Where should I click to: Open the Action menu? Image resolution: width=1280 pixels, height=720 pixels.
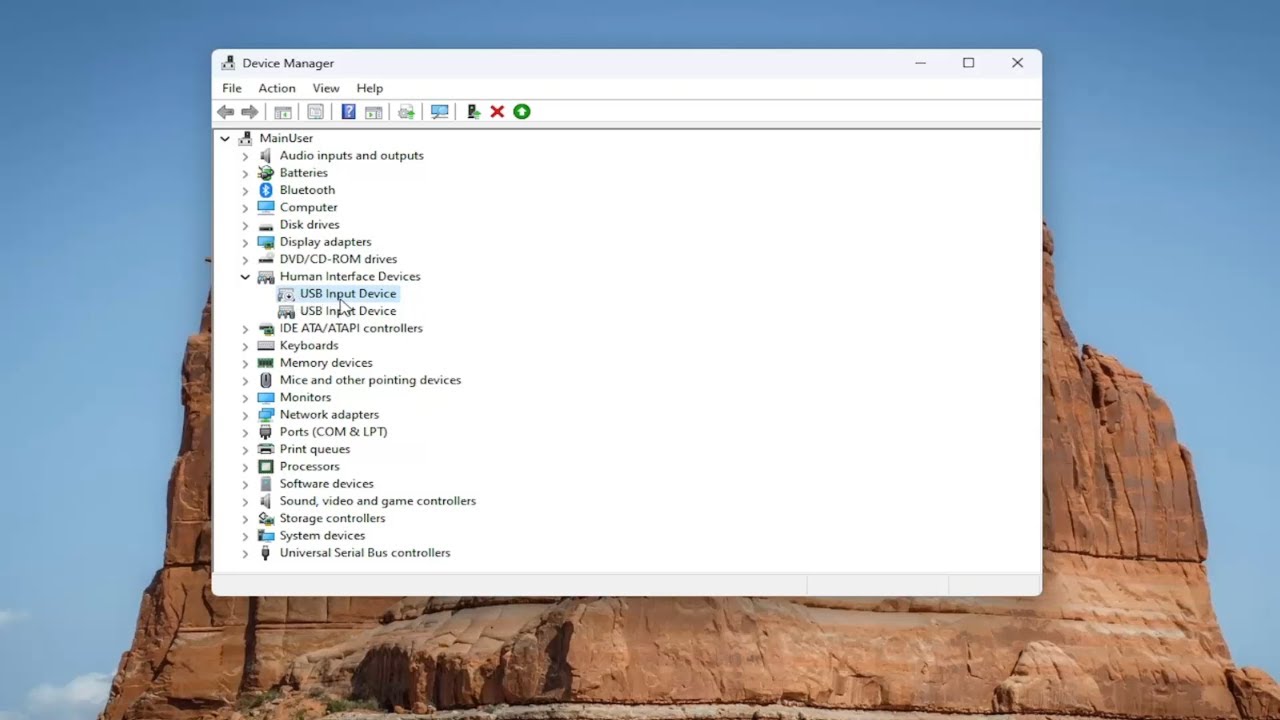click(x=277, y=88)
